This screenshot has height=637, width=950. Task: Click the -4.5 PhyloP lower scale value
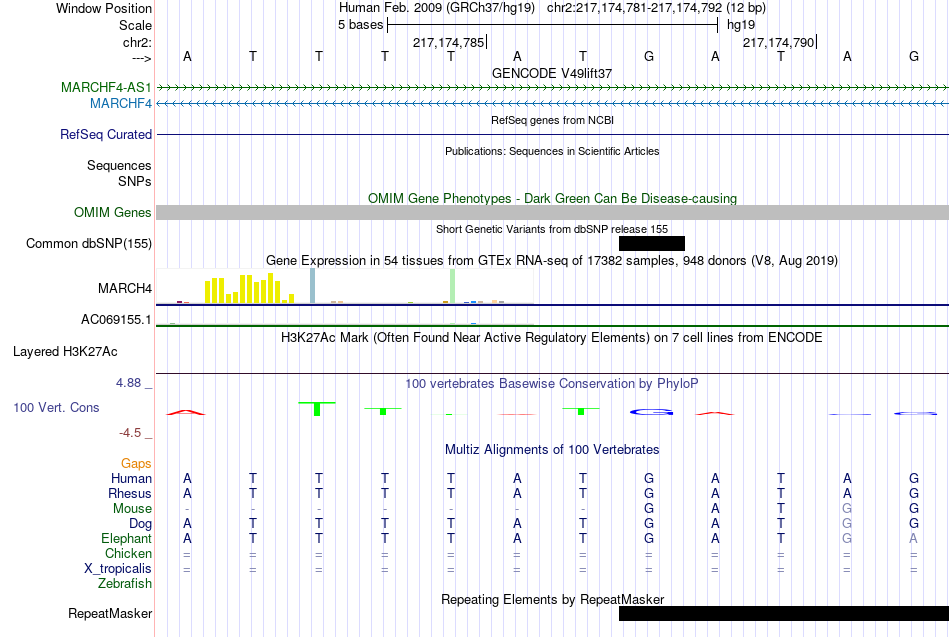(x=130, y=433)
